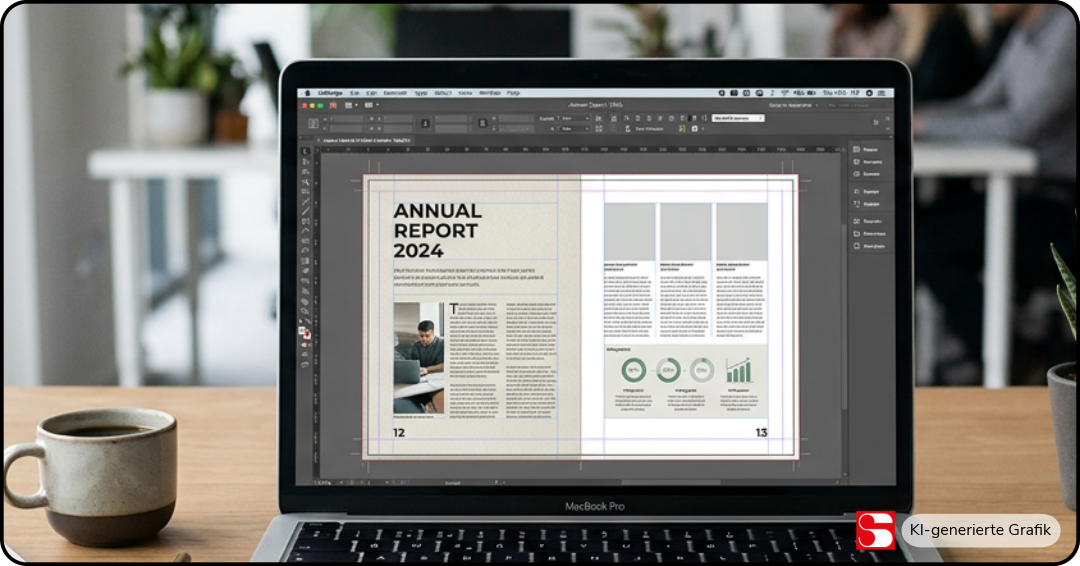The image size is (1080, 566).
Task: Click the menu bar clock
Action: coord(841,93)
